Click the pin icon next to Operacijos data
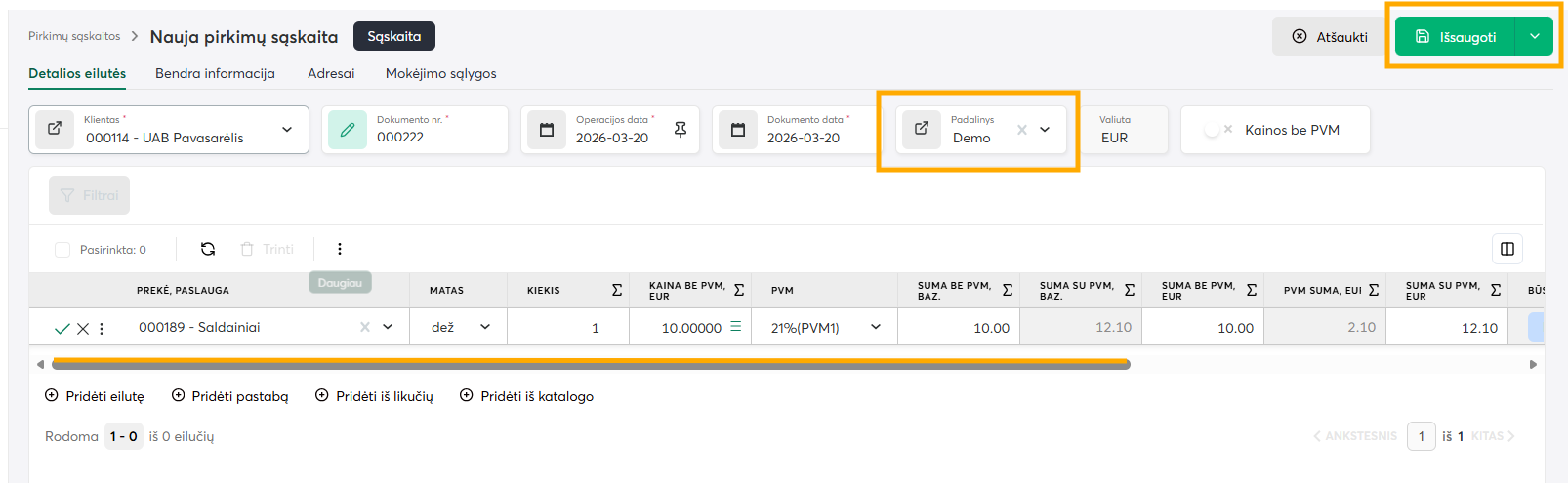Viewport: 1568px width, 483px height. point(681,130)
